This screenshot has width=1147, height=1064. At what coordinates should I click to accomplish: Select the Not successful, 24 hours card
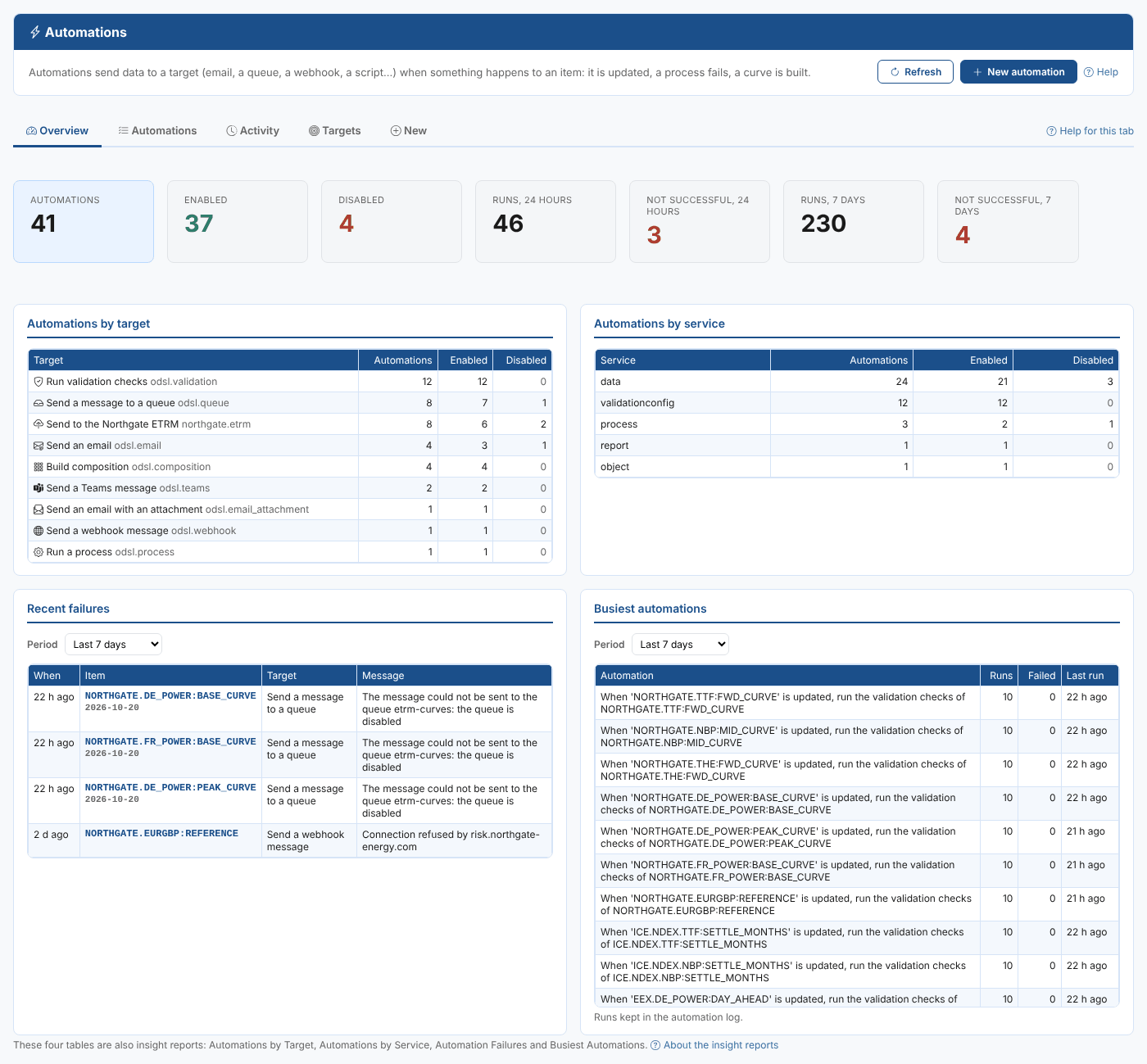[700, 221]
